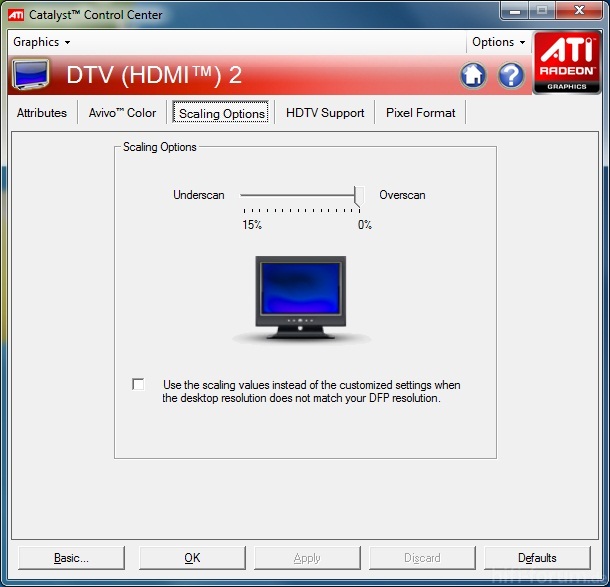The image size is (610, 587).
Task: Close the Catalyst Control Center window
Action: tap(579, 11)
